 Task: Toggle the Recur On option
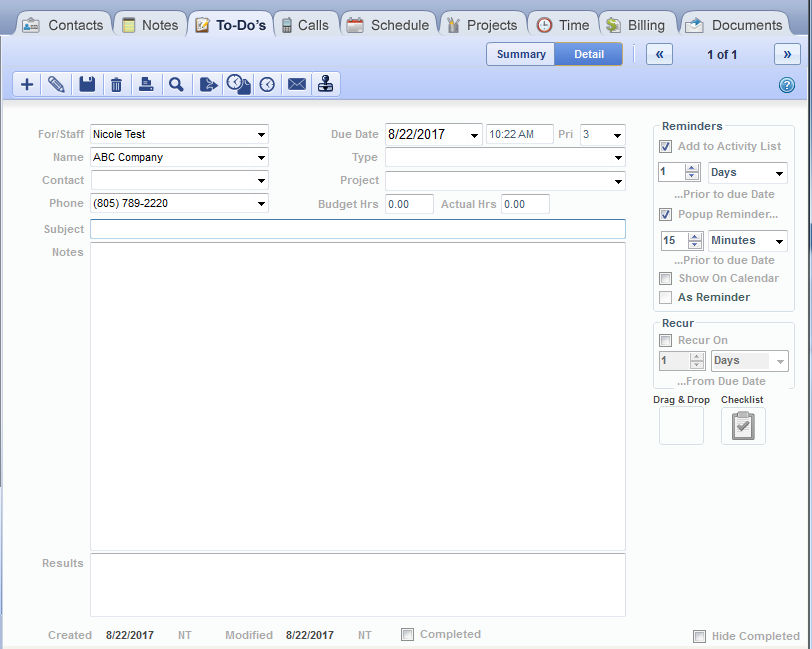[666, 340]
